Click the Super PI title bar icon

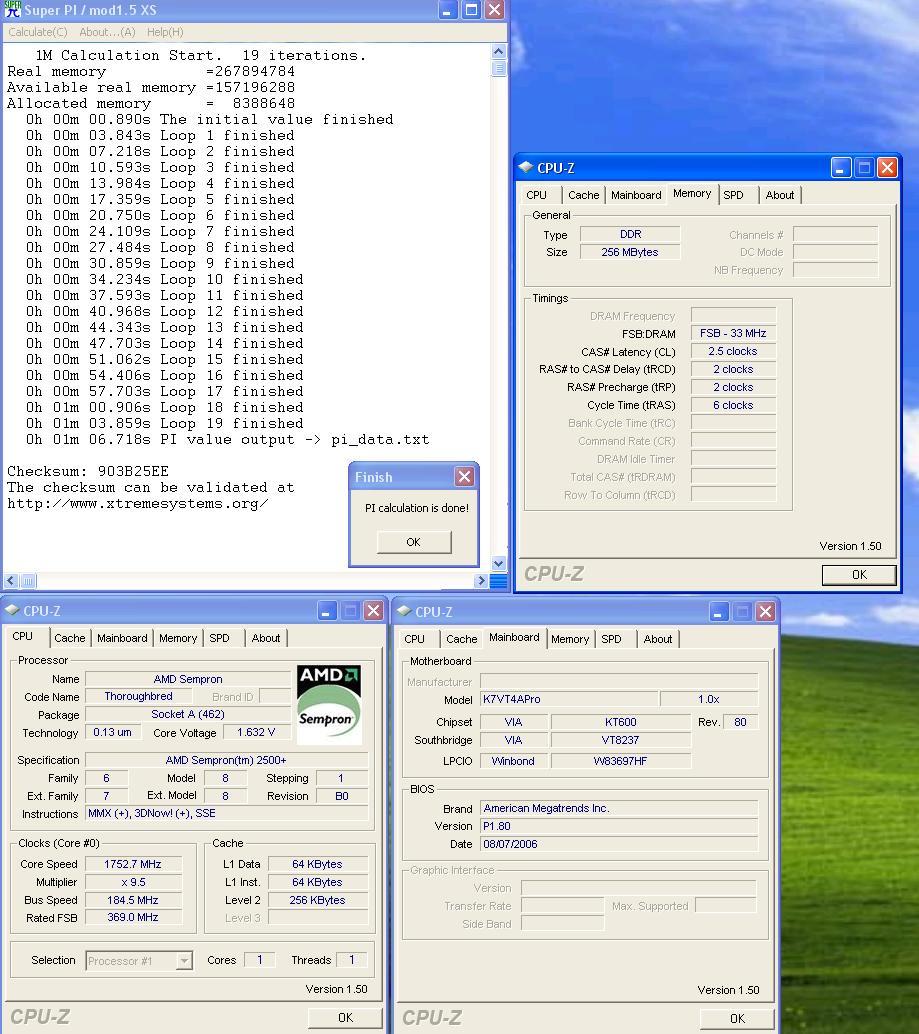(13, 10)
